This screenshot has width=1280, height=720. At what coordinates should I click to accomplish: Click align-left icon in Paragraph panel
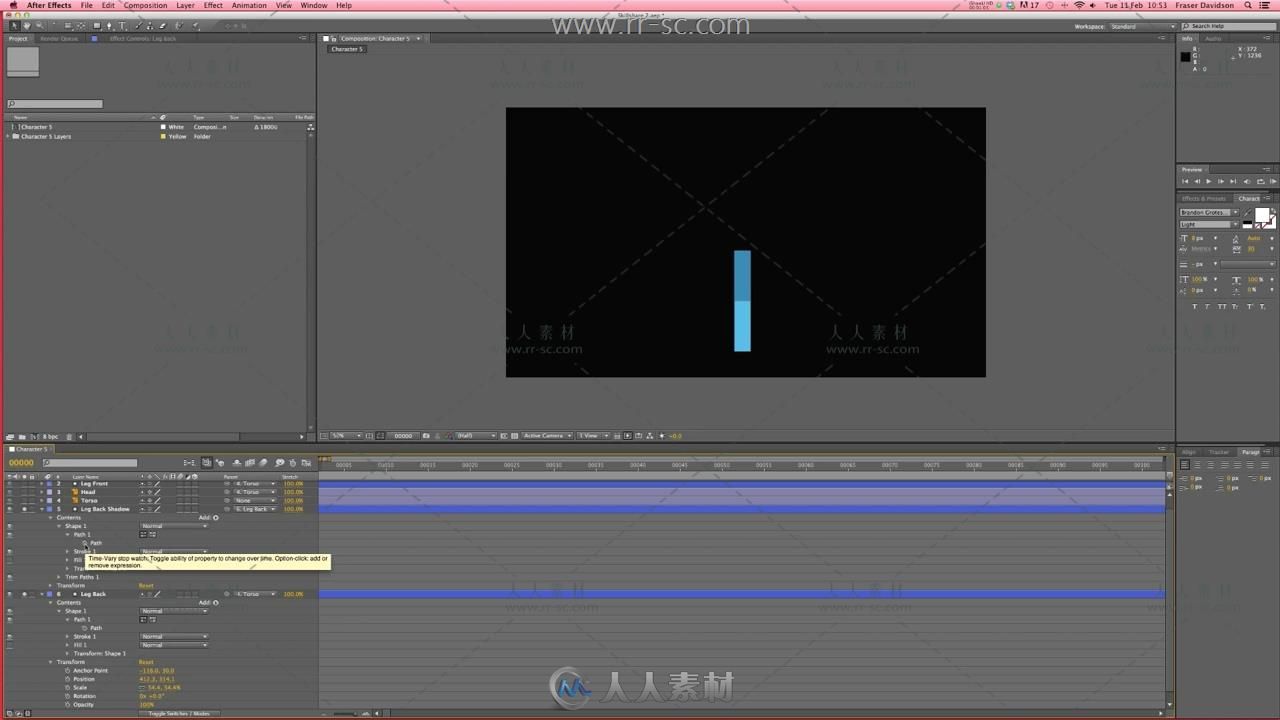(1186, 463)
